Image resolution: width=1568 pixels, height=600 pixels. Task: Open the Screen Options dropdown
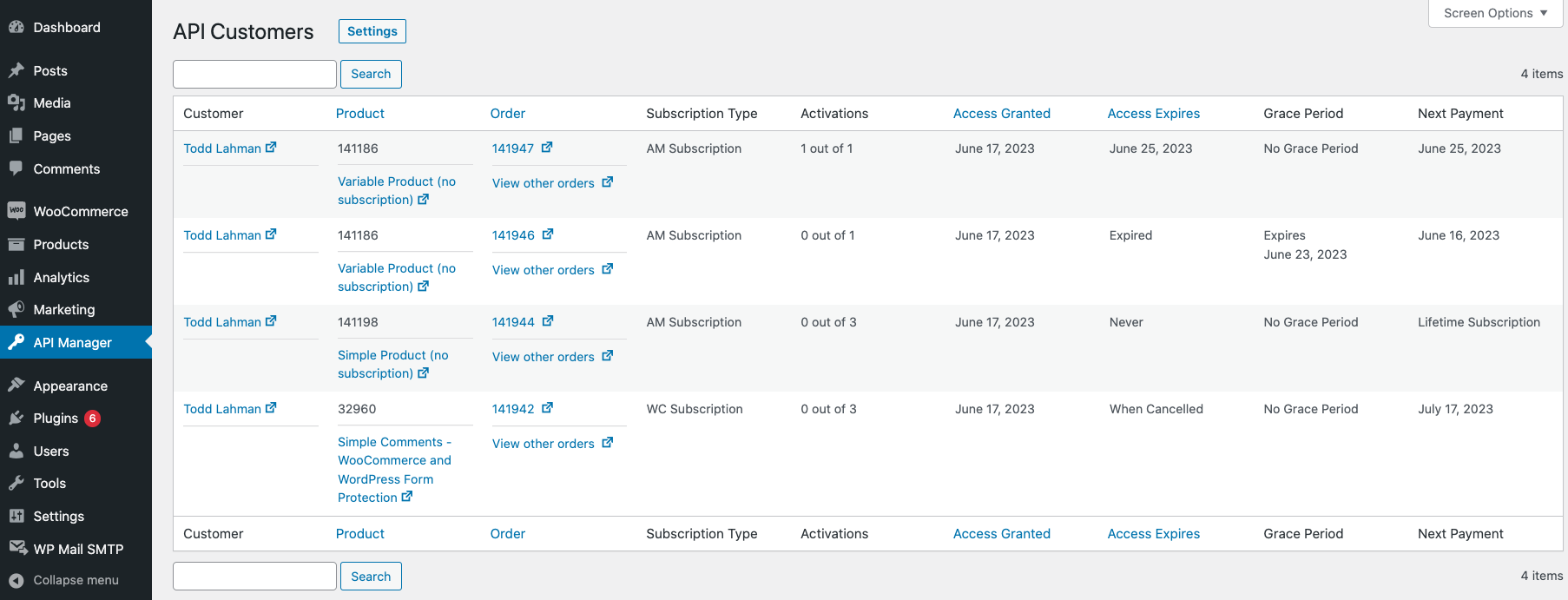click(1494, 13)
